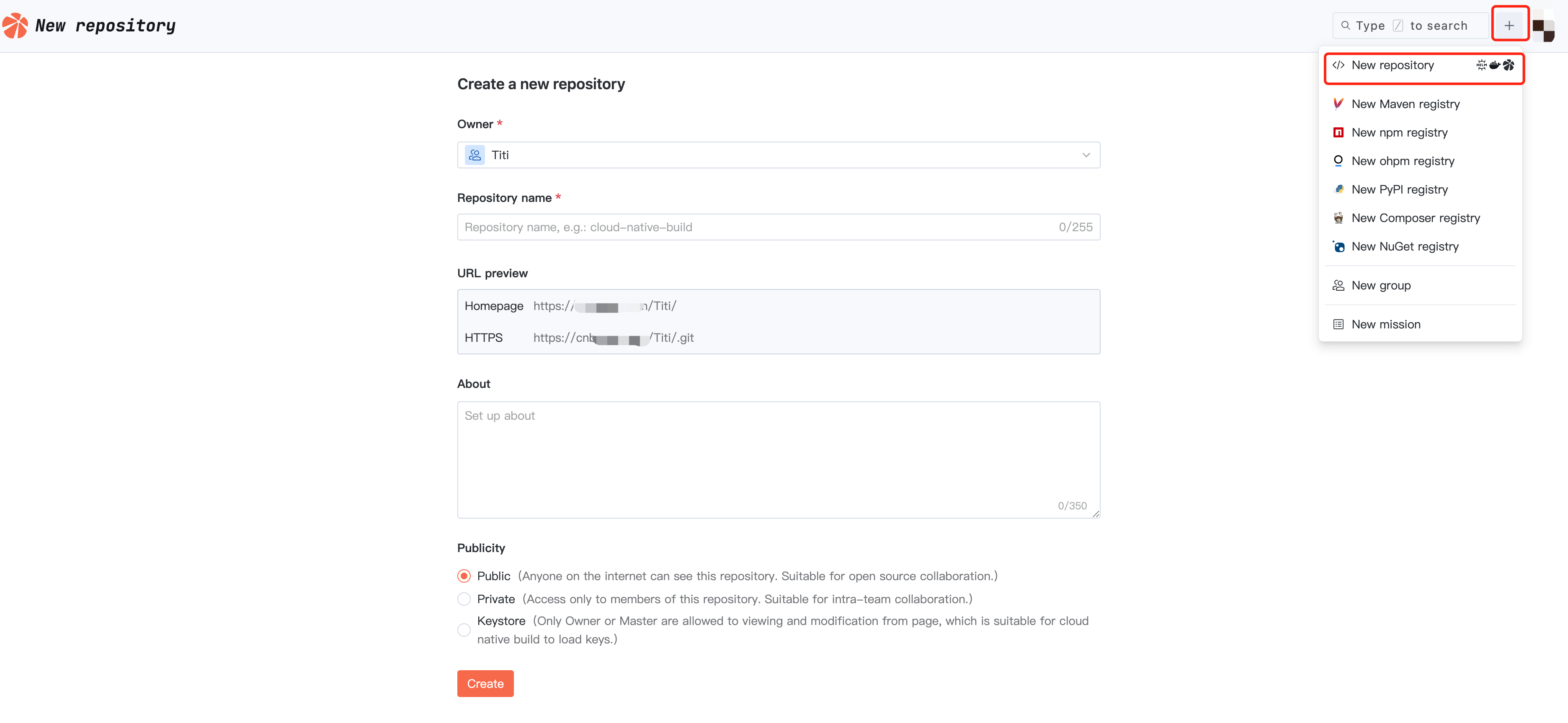
Task: Choose New group from the menu
Action: coord(1380,285)
